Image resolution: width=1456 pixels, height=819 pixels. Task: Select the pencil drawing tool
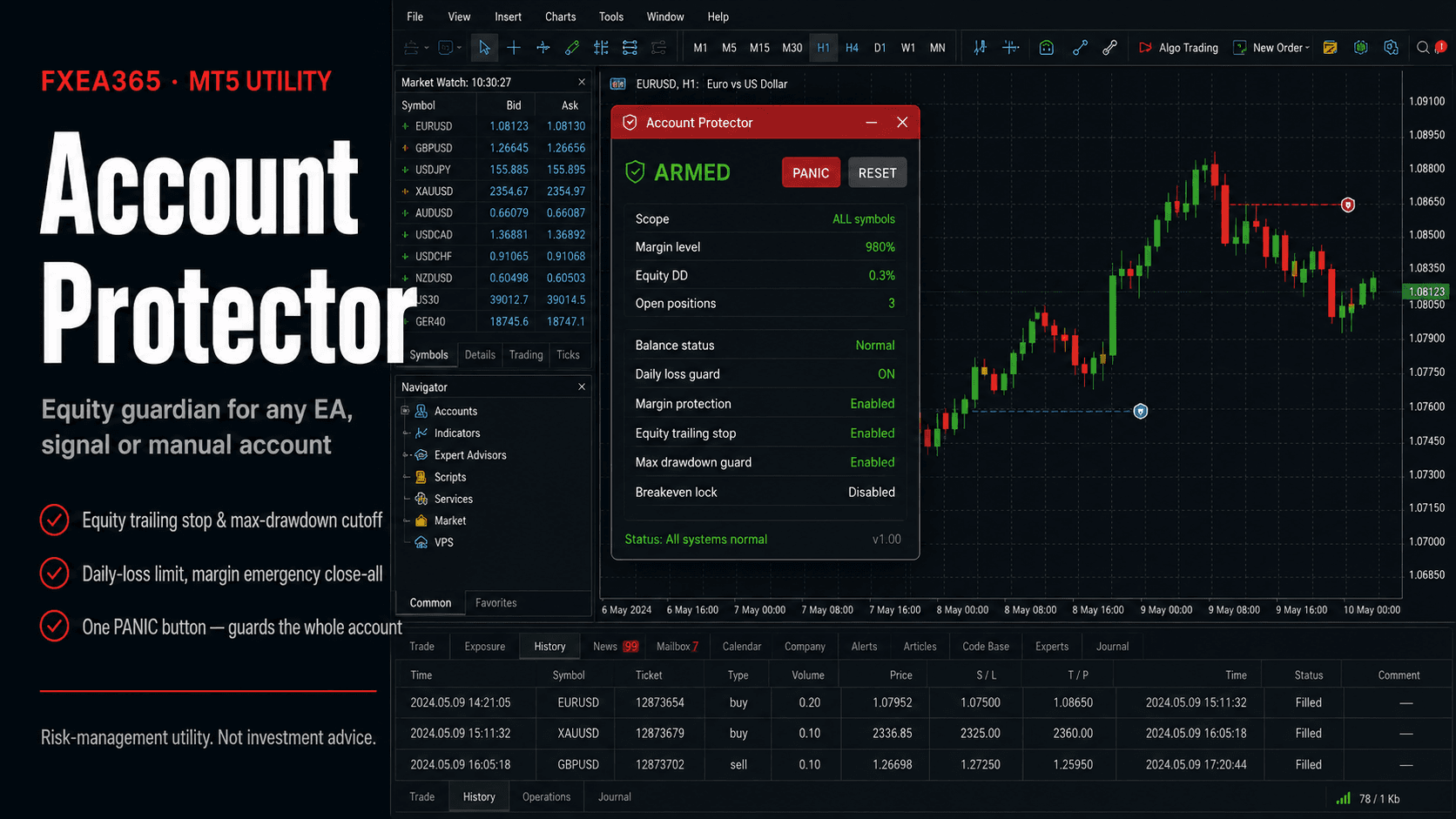pos(572,48)
